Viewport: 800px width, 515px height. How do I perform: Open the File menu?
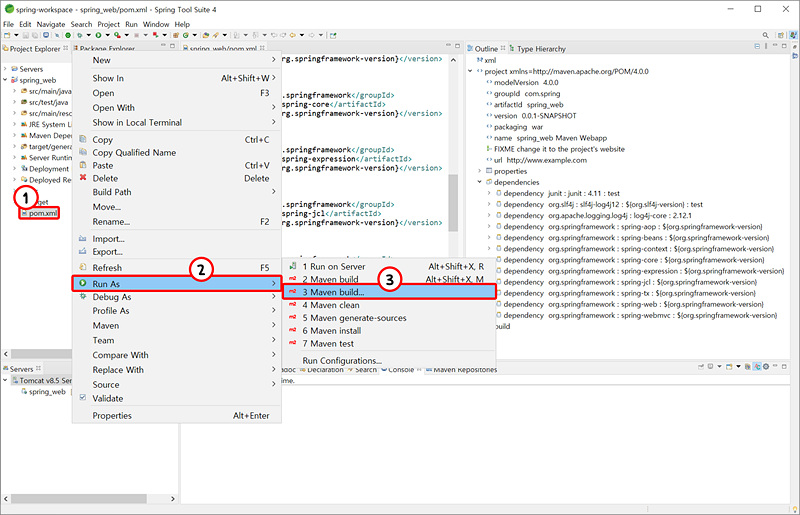[x=8, y=24]
